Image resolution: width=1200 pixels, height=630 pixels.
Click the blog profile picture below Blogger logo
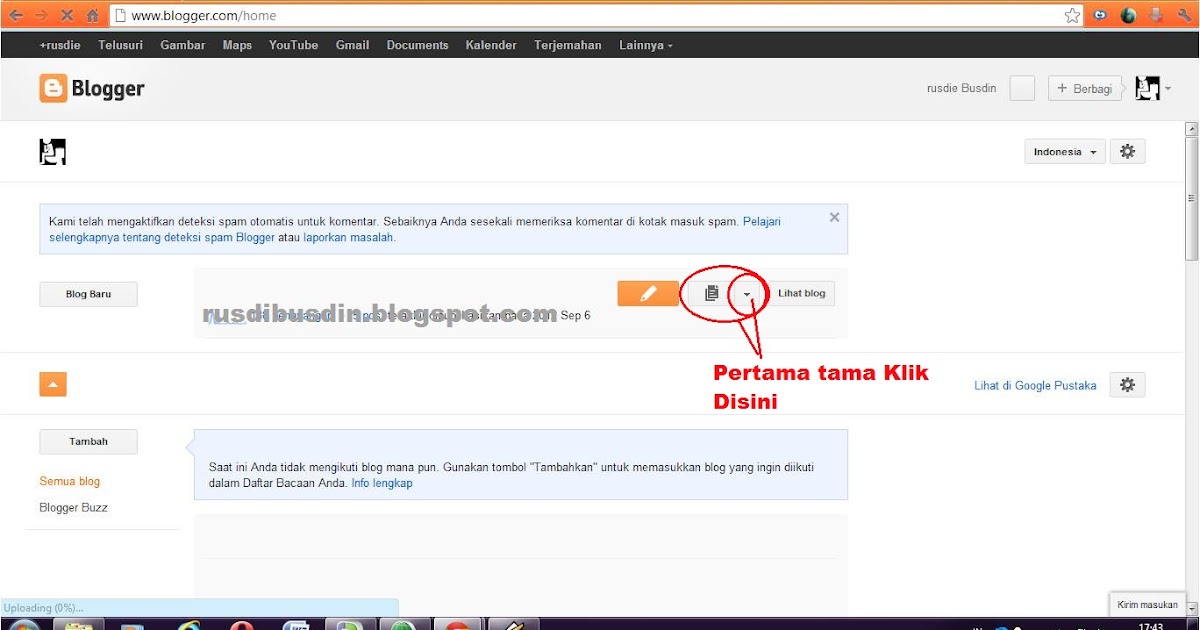pyautogui.click(x=52, y=151)
